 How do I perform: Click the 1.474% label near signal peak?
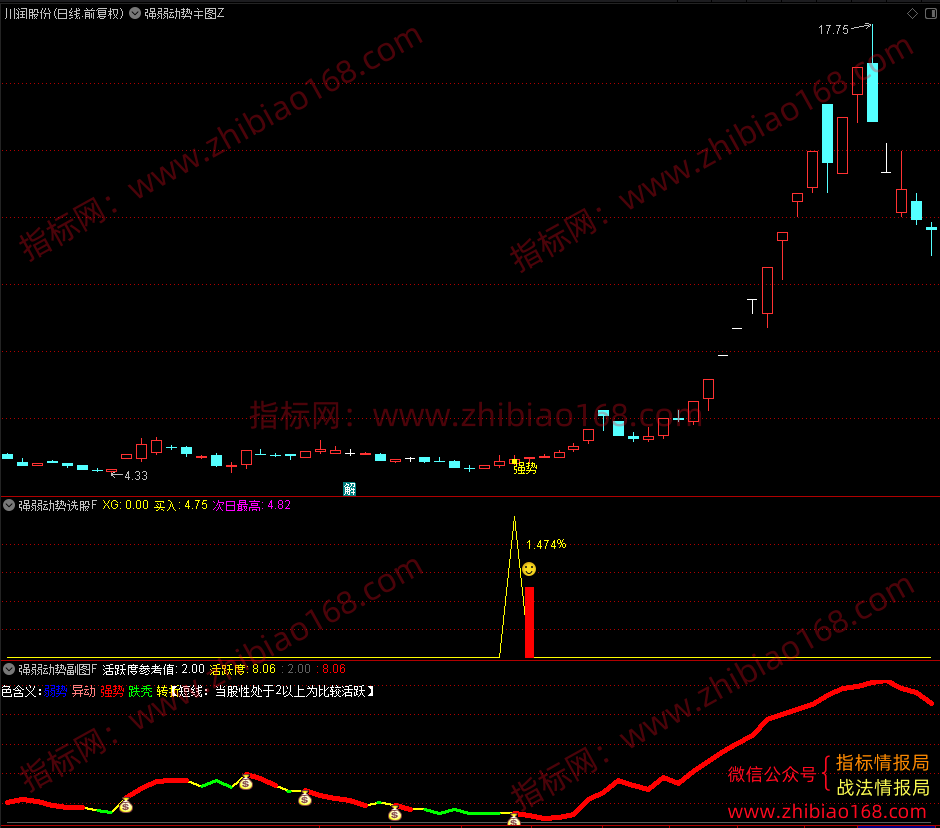[x=546, y=544]
